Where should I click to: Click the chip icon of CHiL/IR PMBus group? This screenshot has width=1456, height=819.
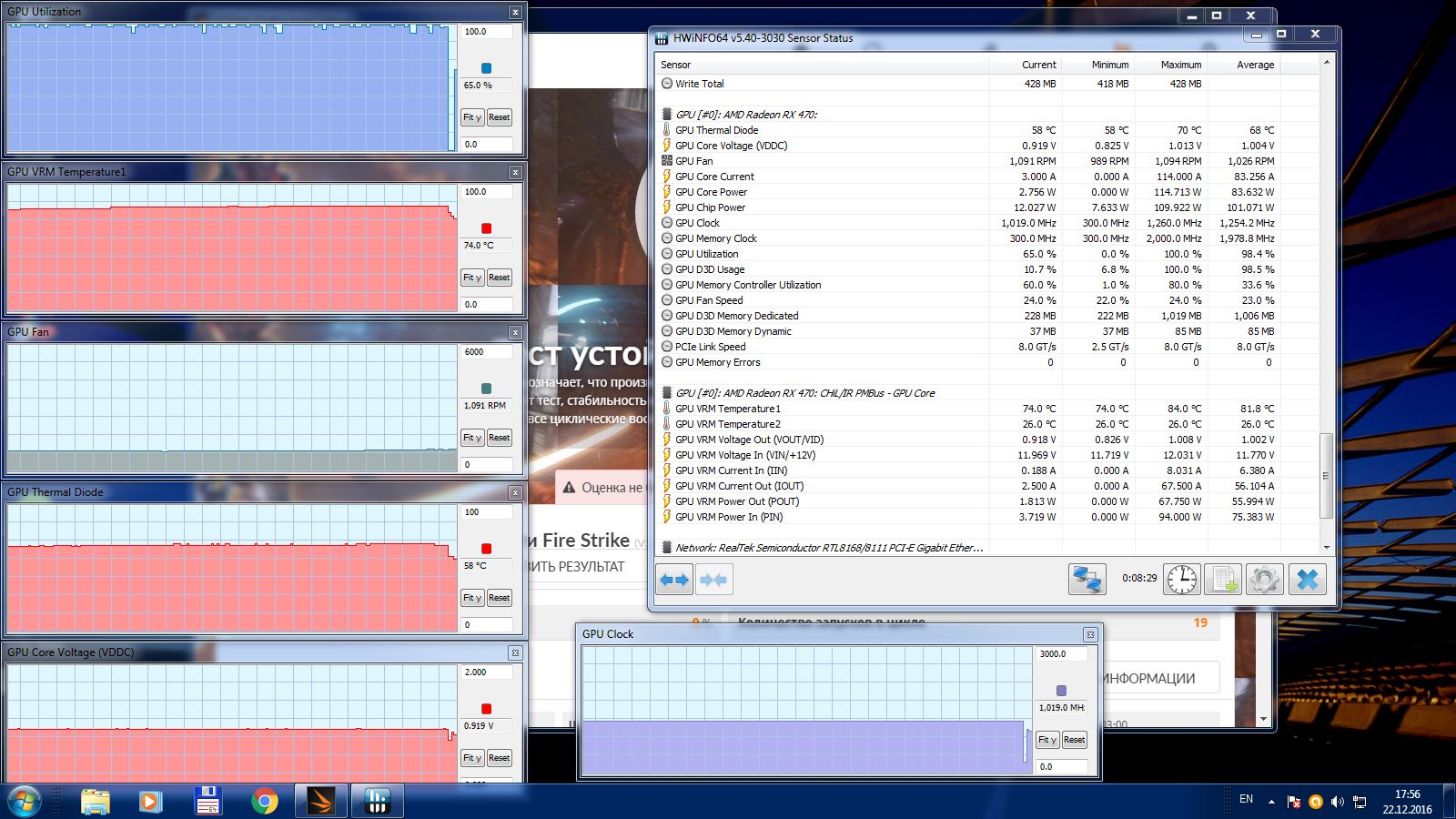click(667, 393)
